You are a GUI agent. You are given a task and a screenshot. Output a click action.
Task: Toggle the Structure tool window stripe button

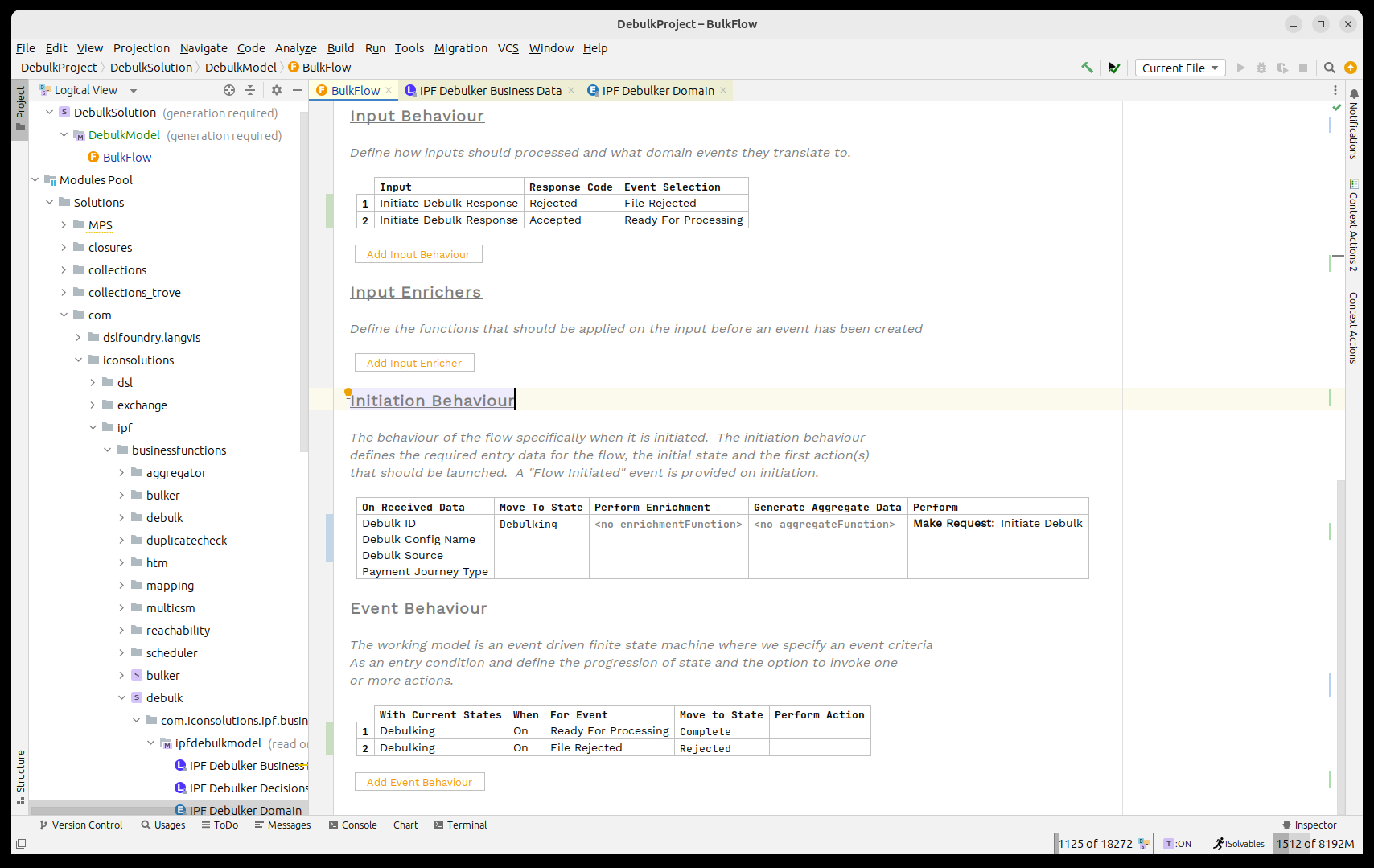(20, 776)
